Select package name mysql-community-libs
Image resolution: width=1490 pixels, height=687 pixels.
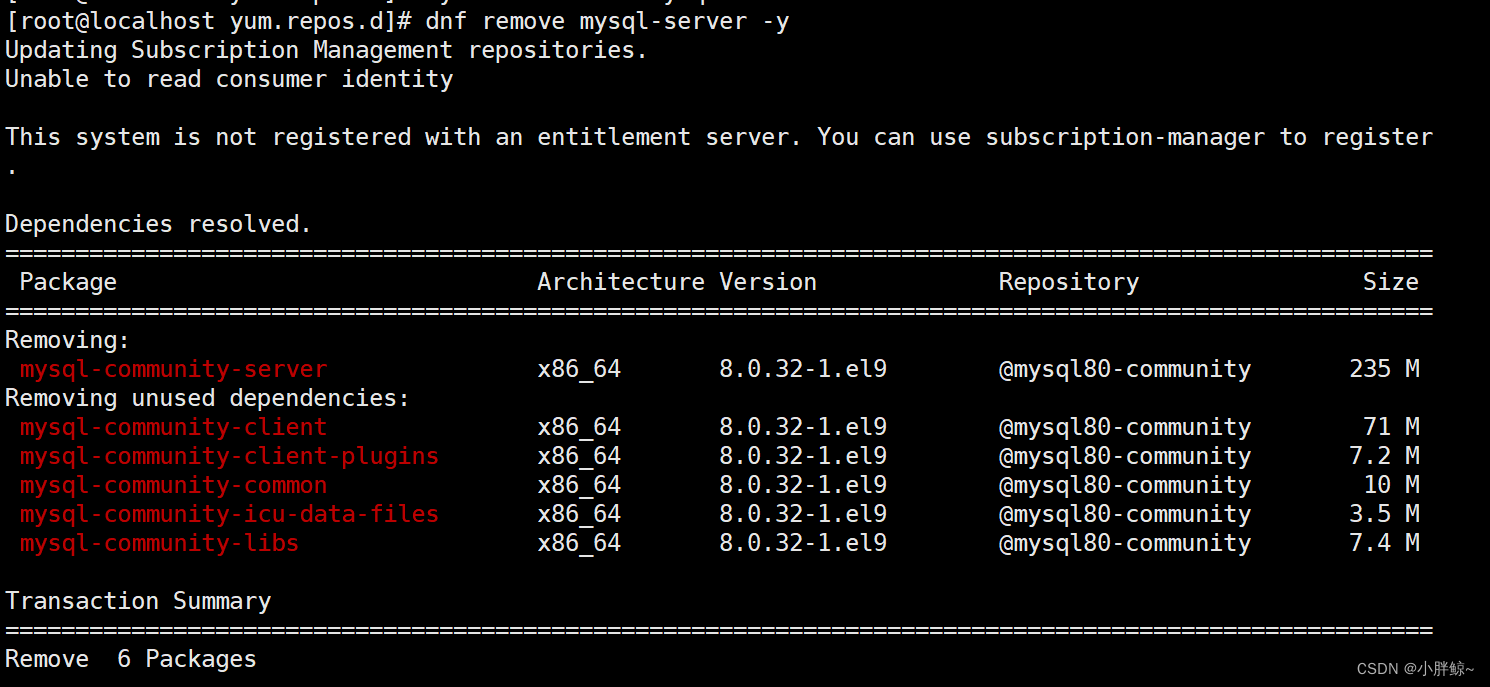pos(159,543)
